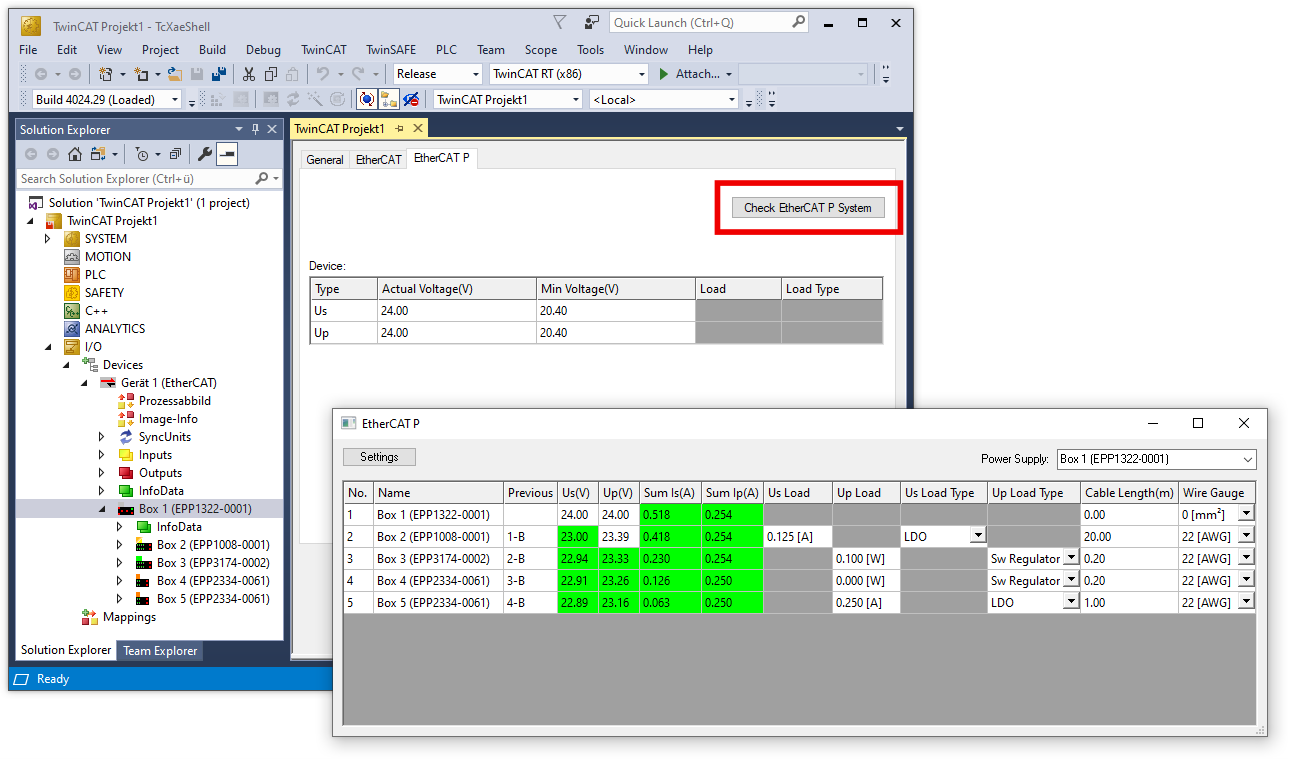The image size is (1289, 759).
Task: Click the Collapse All icon in Solution Explorer
Action: click(x=175, y=154)
